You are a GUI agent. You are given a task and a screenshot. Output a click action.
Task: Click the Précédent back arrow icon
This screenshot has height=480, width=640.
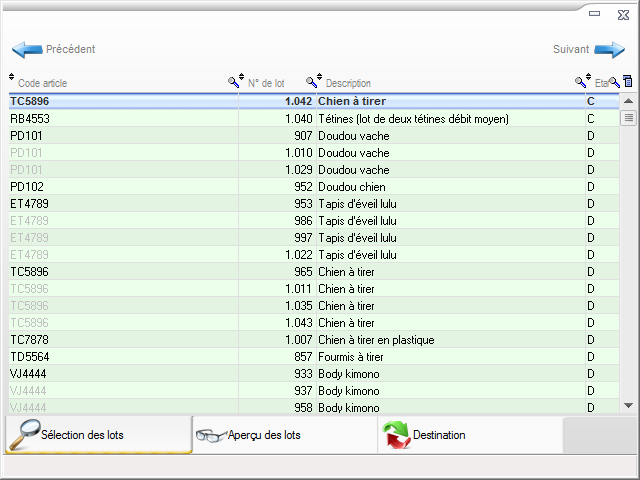[x=26, y=49]
